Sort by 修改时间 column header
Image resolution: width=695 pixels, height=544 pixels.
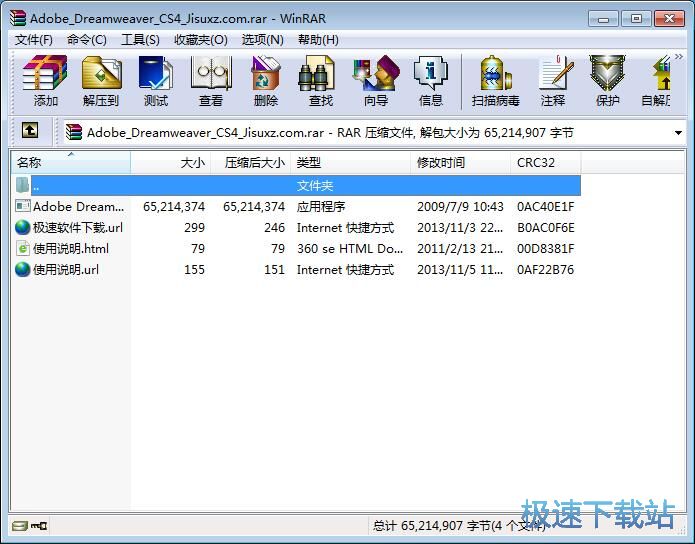(x=461, y=162)
